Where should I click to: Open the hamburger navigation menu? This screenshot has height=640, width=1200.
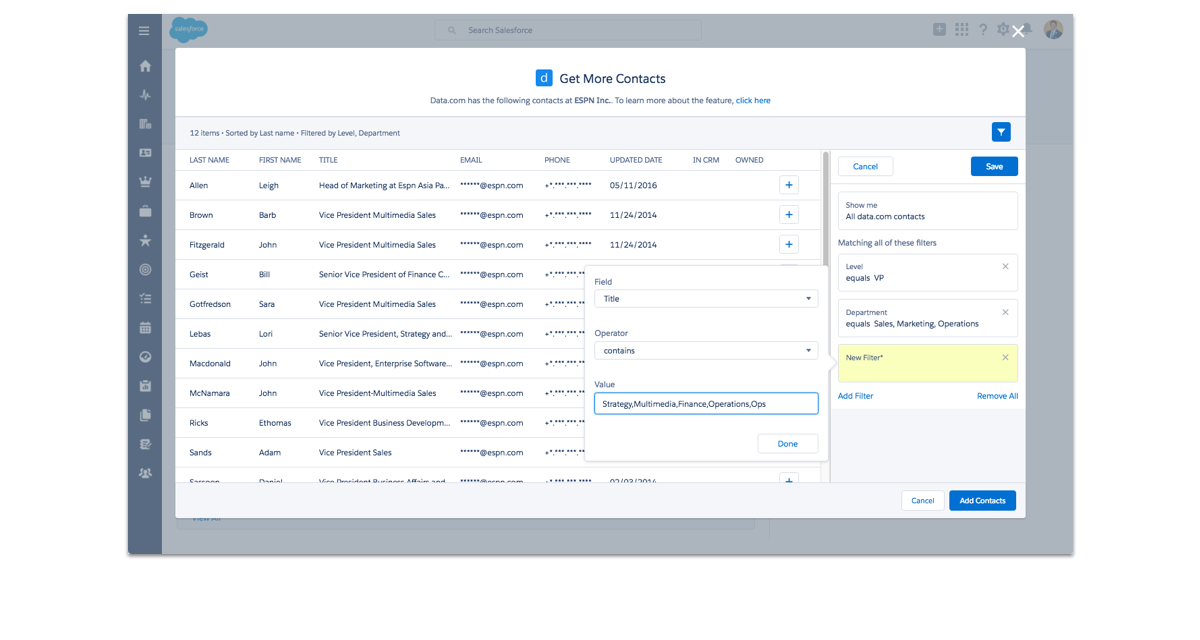pos(144,31)
